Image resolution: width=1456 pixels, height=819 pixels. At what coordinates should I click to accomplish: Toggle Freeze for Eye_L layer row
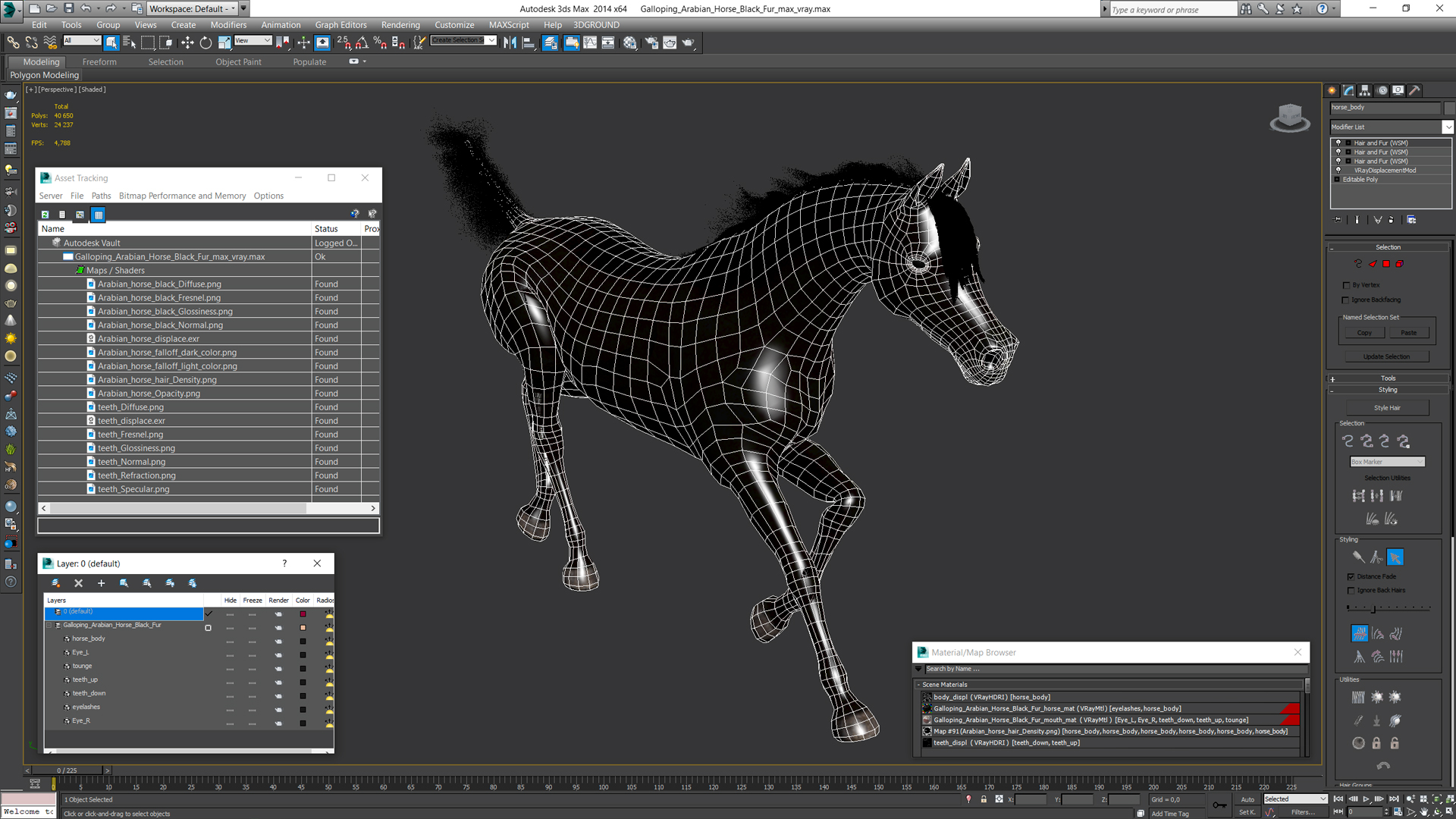[x=252, y=655]
